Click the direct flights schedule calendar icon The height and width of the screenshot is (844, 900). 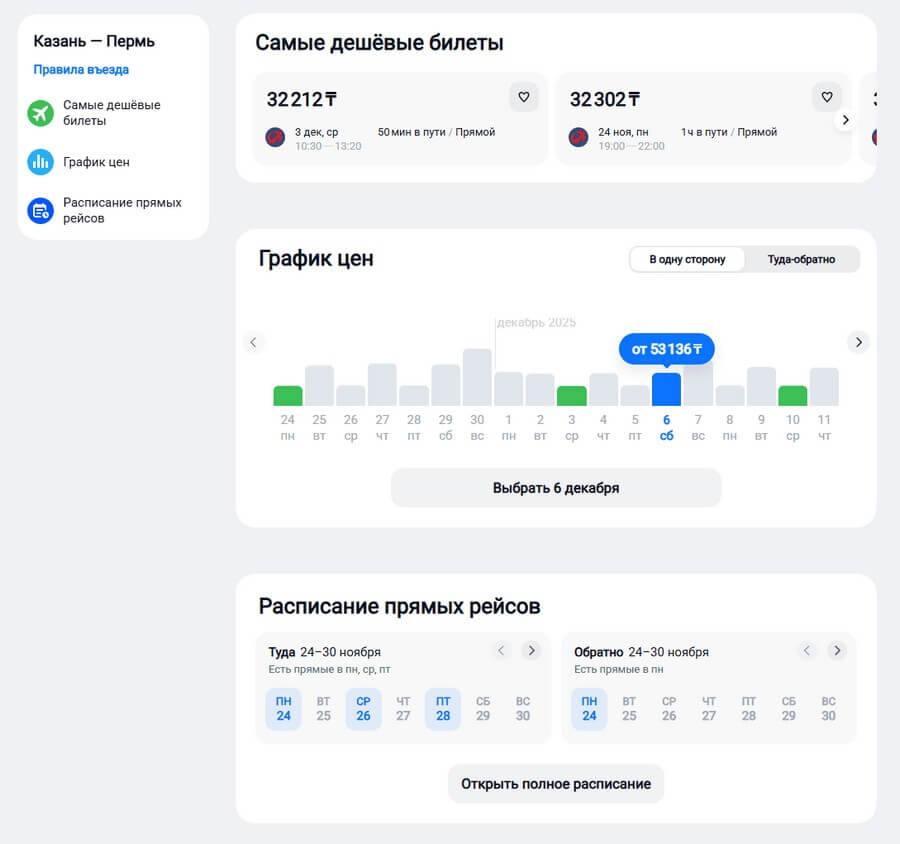point(40,211)
